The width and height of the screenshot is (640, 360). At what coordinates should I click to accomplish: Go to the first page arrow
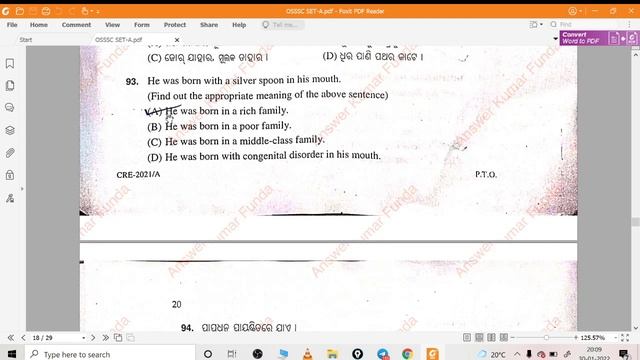coord(11,338)
